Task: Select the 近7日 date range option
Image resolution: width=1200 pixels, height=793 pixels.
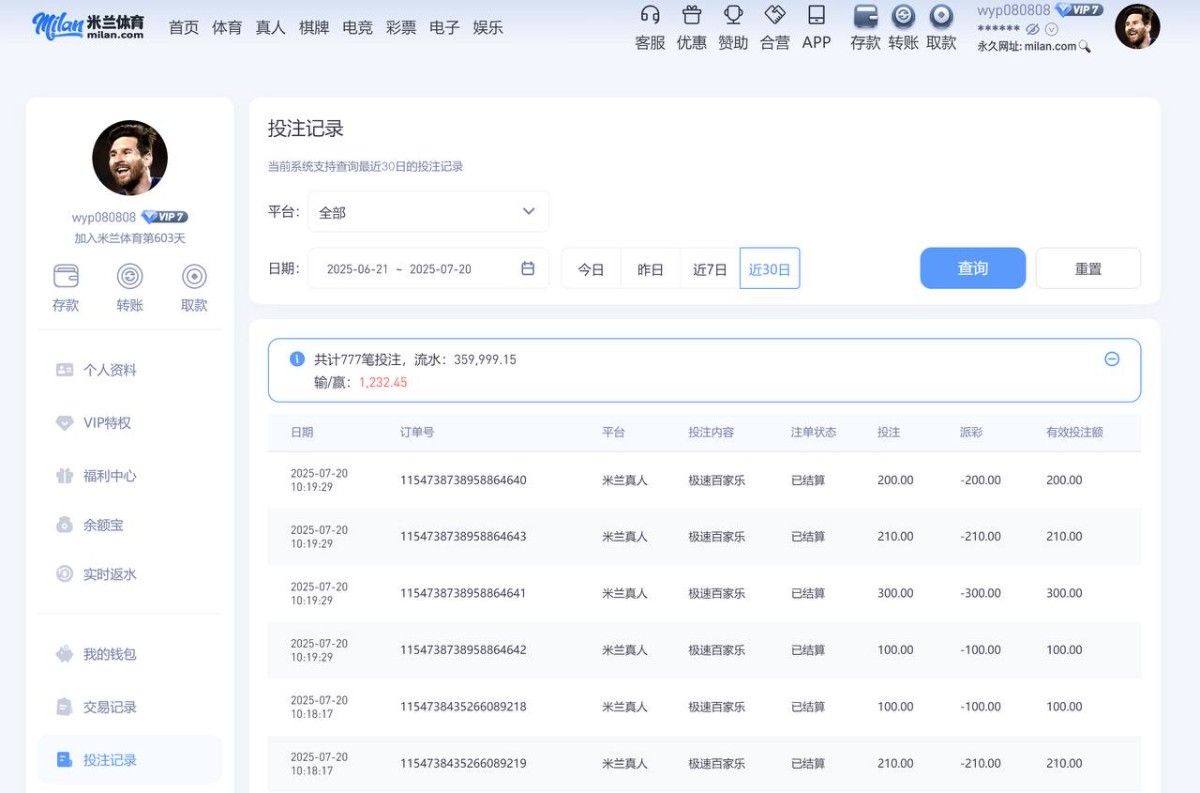Action: click(x=710, y=269)
